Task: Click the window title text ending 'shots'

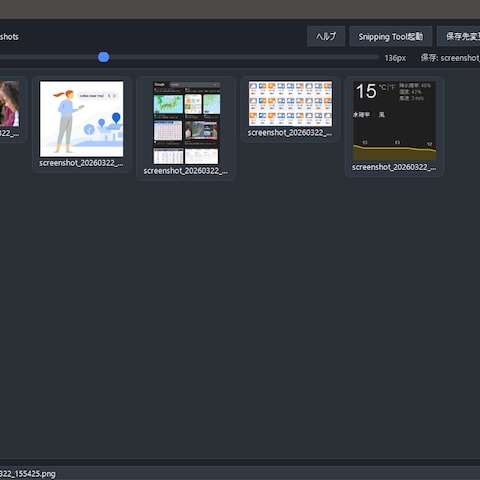Action: tap(9, 37)
